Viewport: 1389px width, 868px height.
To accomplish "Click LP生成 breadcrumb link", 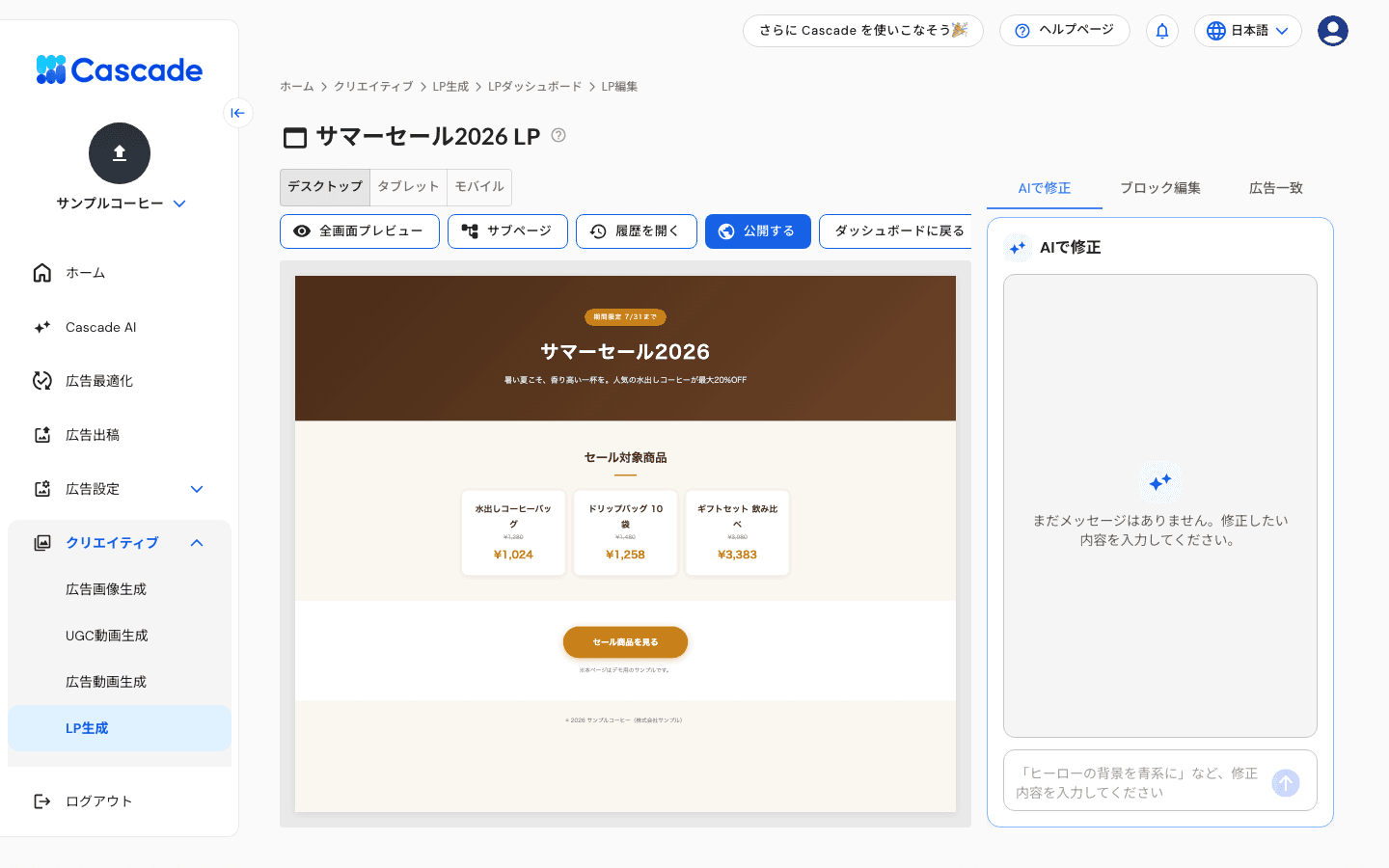I will tap(450, 87).
